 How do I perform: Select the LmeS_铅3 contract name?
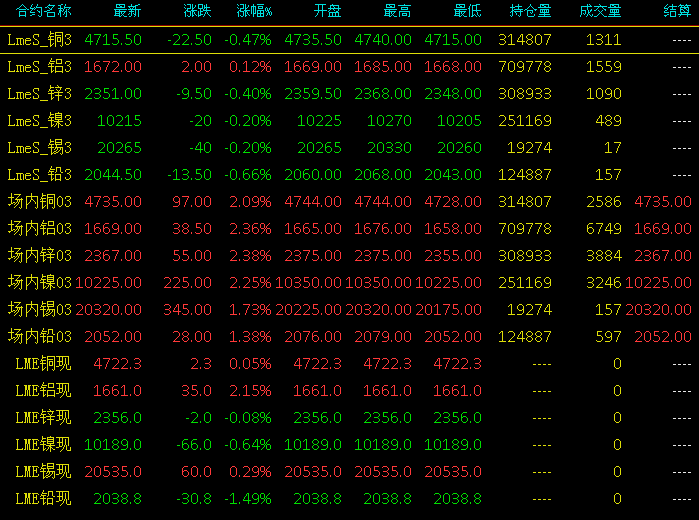pos(39,175)
